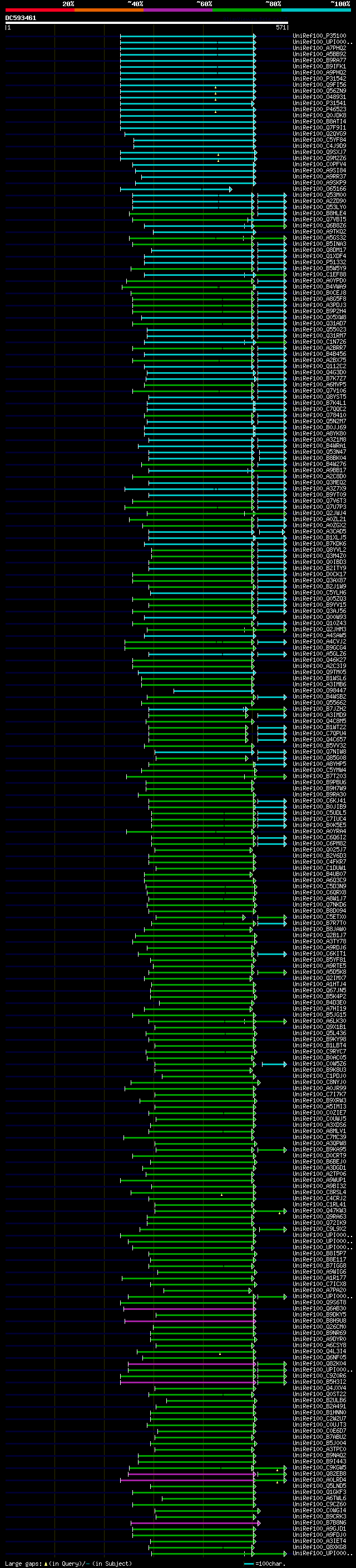Select hit label UniRef100_C7QPU4

(319, 734)
